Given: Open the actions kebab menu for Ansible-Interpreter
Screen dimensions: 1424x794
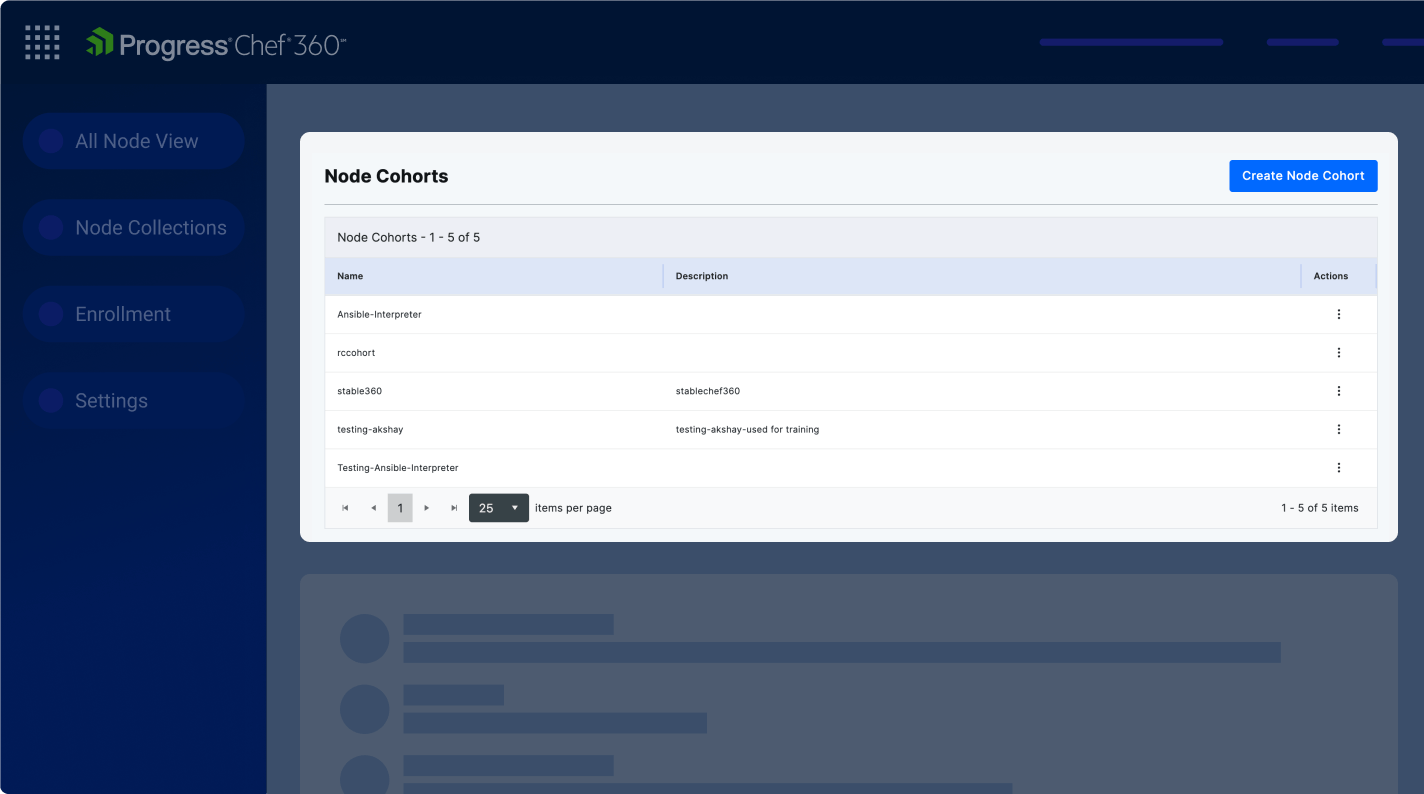Looking at the screenshot, I should pyautogui.click(x=1339, y=314).
